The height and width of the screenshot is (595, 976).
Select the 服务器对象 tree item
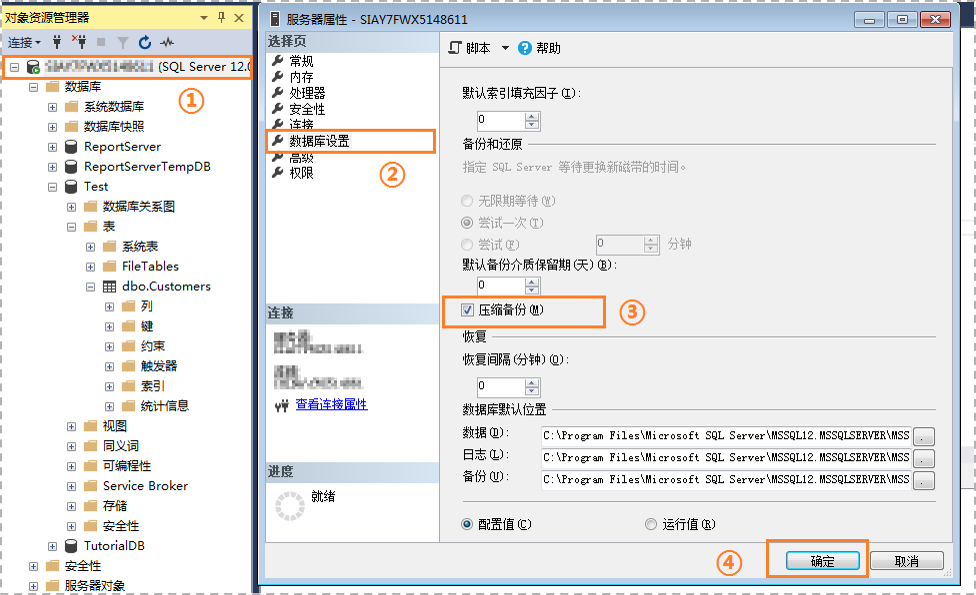pos(95,586)
